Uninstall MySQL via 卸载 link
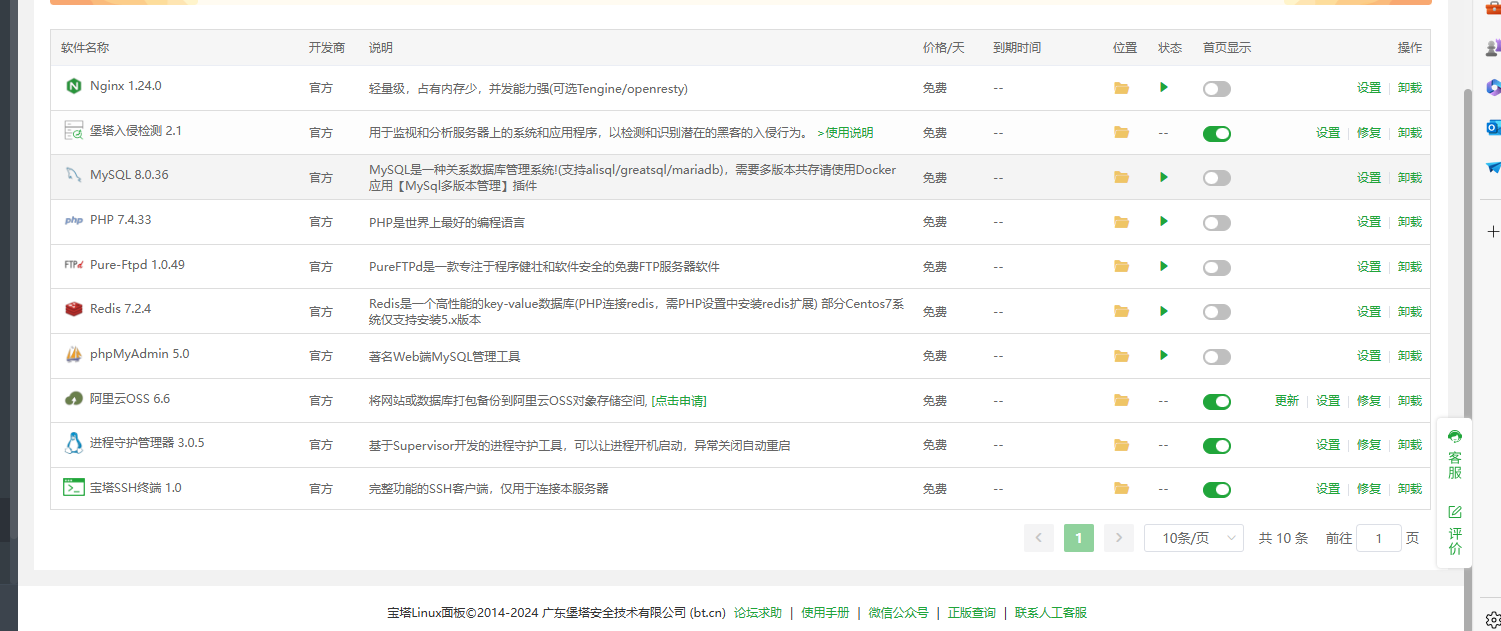 (x=1410, y=177)
